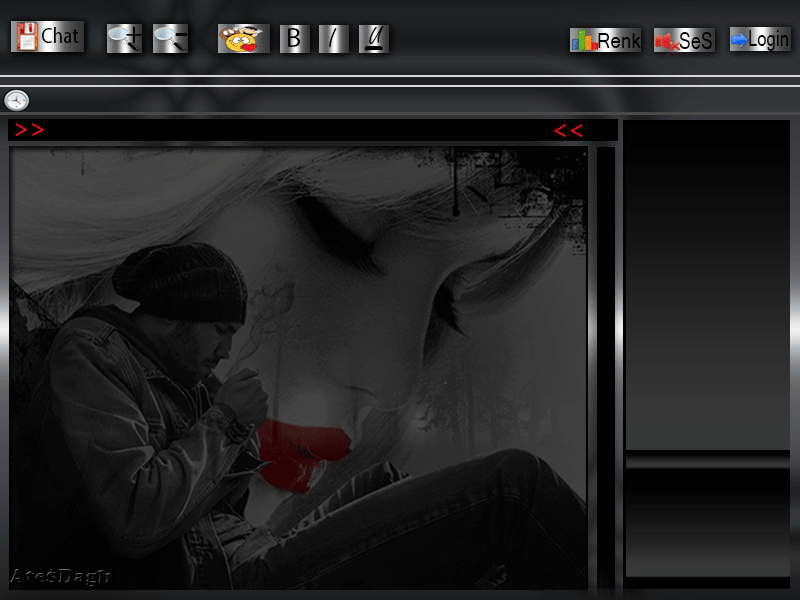Click the red >> arrows
This screenshot has height=600, width=800.
click(x=29, y=130)
